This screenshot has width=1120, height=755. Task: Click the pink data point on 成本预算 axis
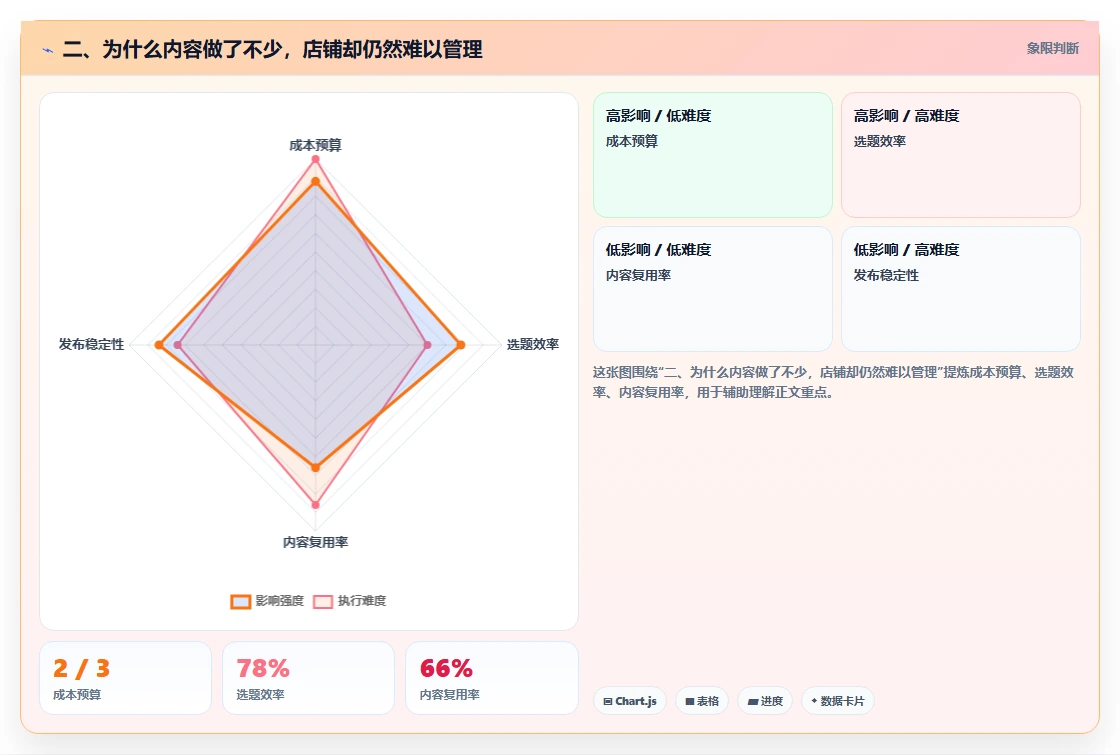click(x=315, y=159)
